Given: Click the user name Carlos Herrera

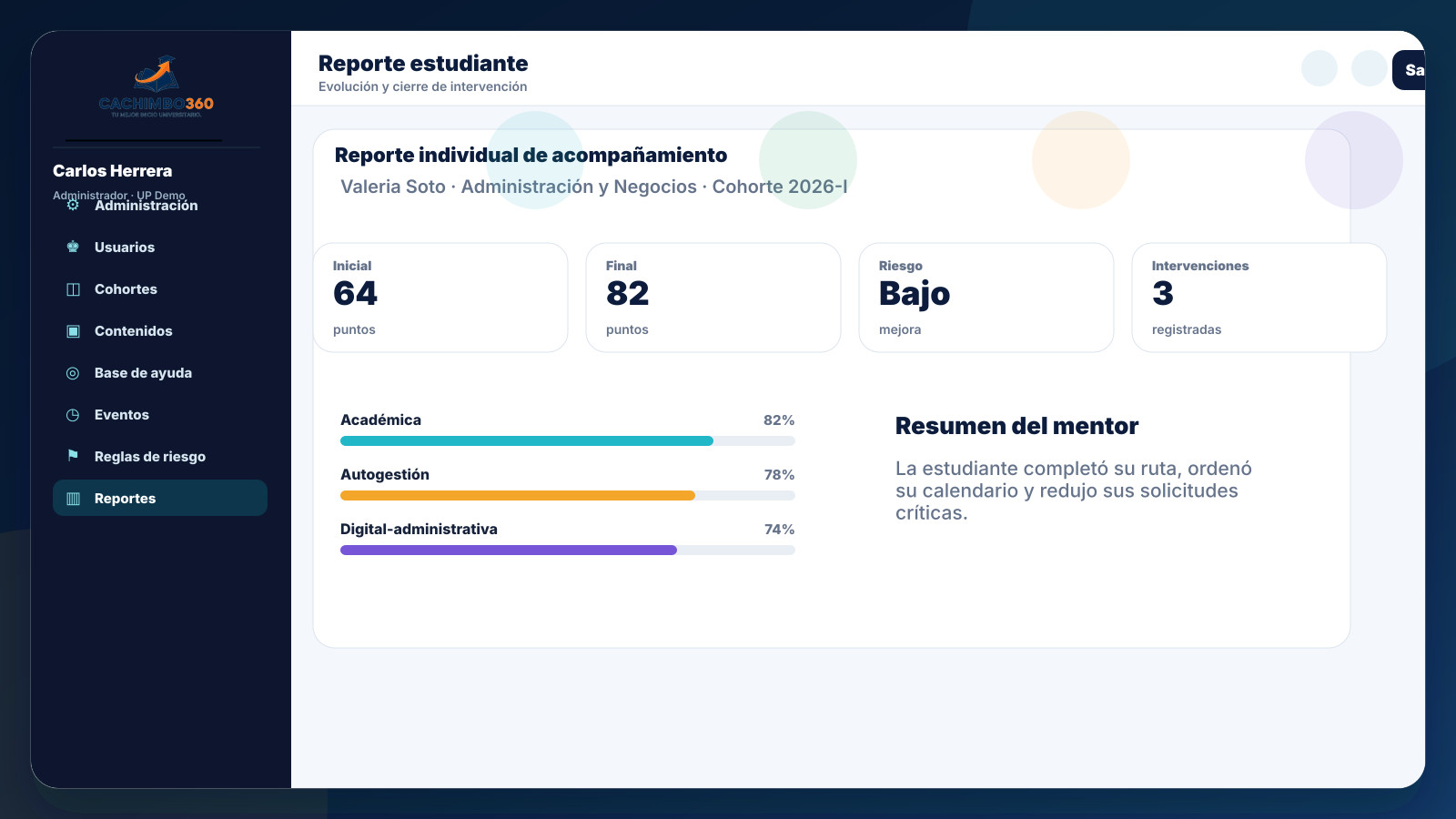Looking at the screenshot, I should [x=112, y=171].
